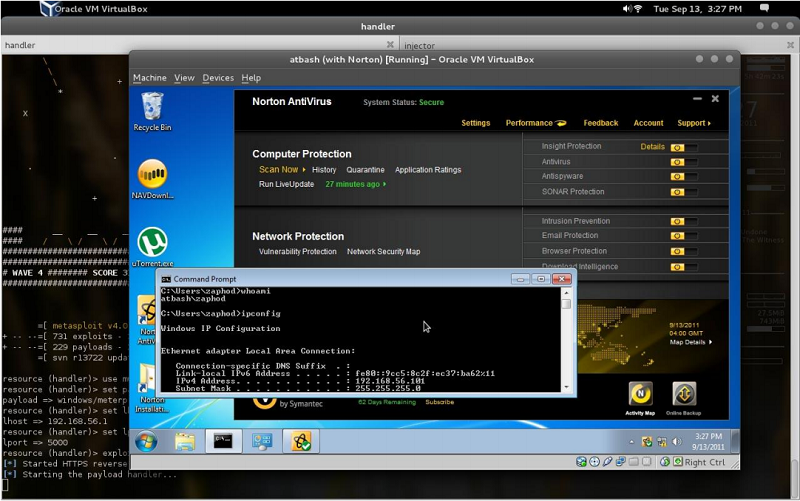
Task: Expand the 27 minutes ago LiveUpdate arrow
Action: pos(385,184)
